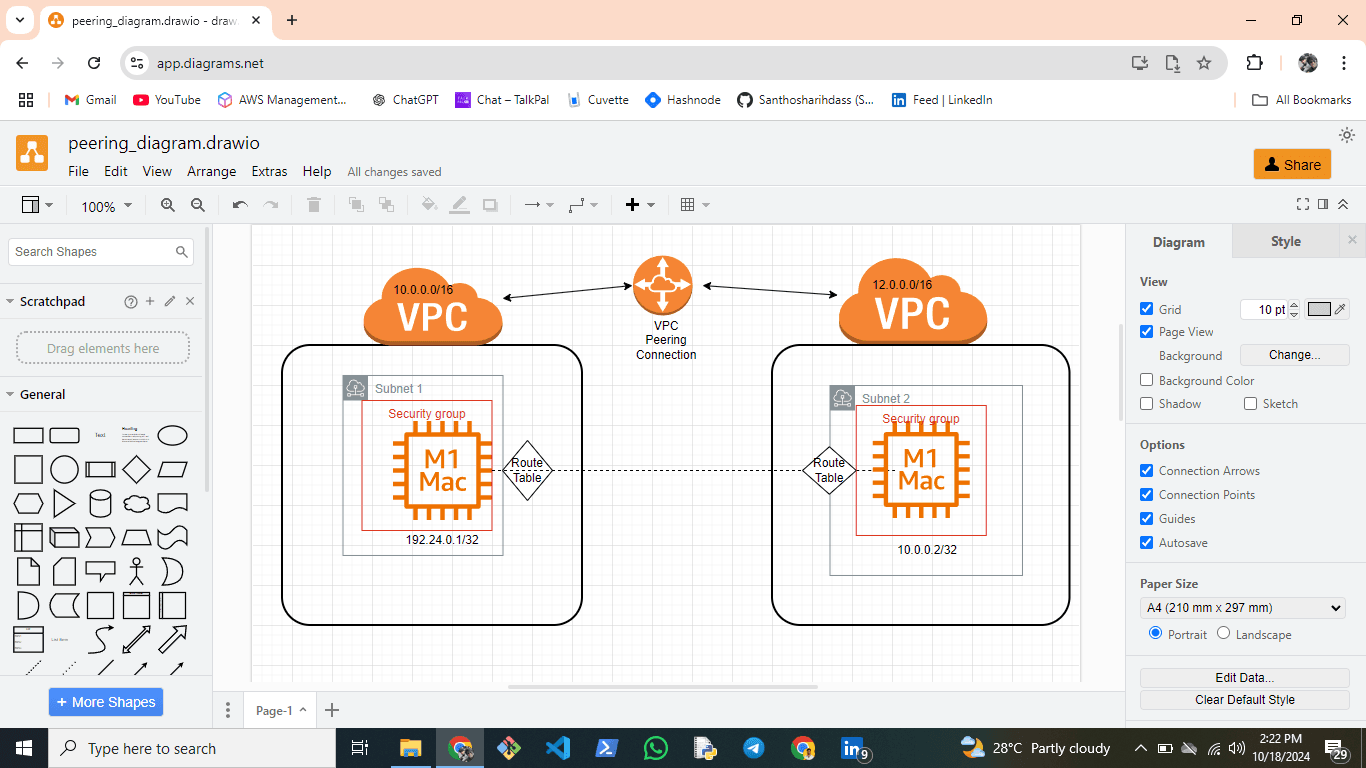Image resolution: width=1366 pixels, height=768 pixels.
Task: Toggle the Autosave checkbox
Action: [x=1147, y=543]
